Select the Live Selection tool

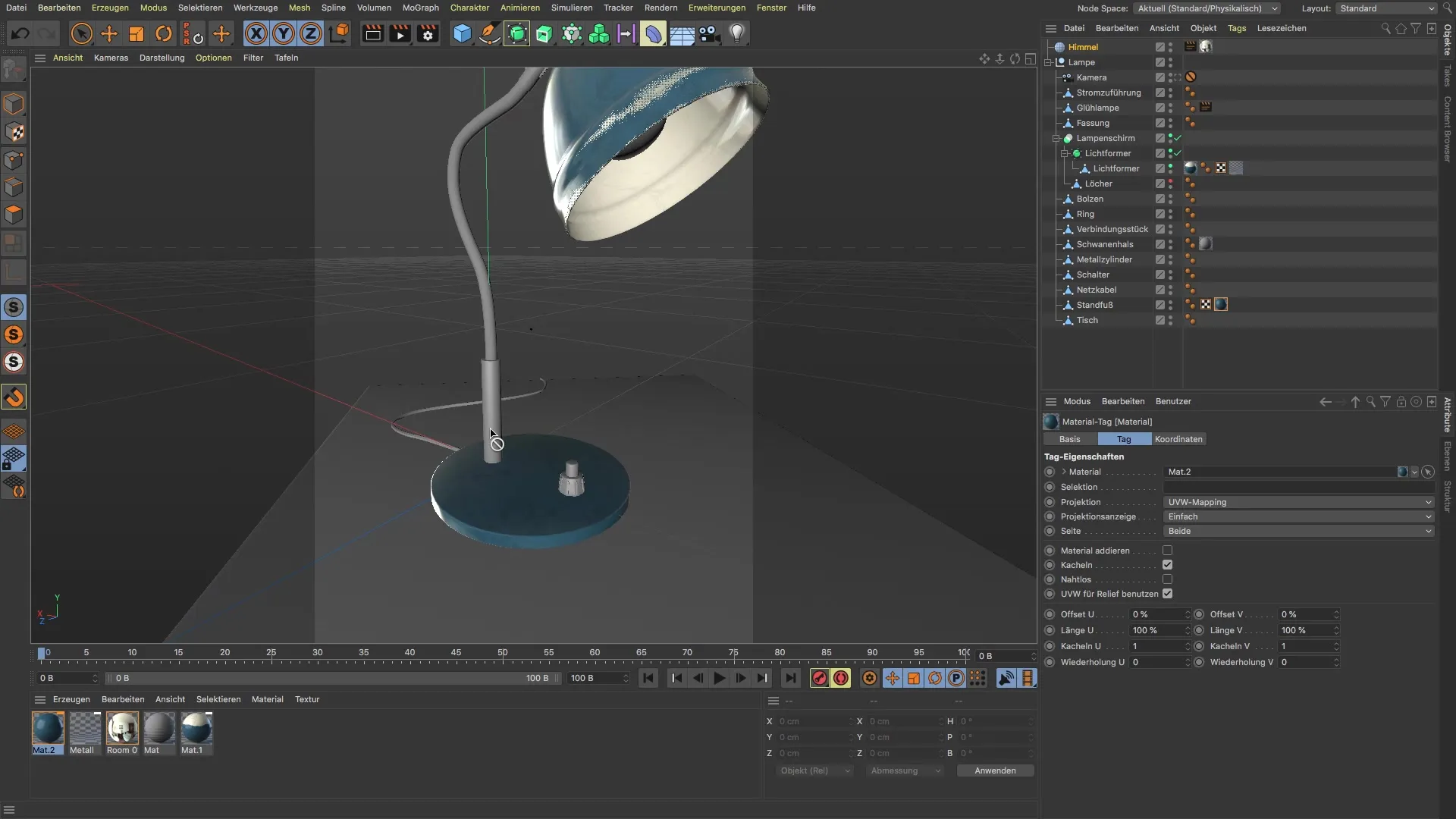(82, 33)
